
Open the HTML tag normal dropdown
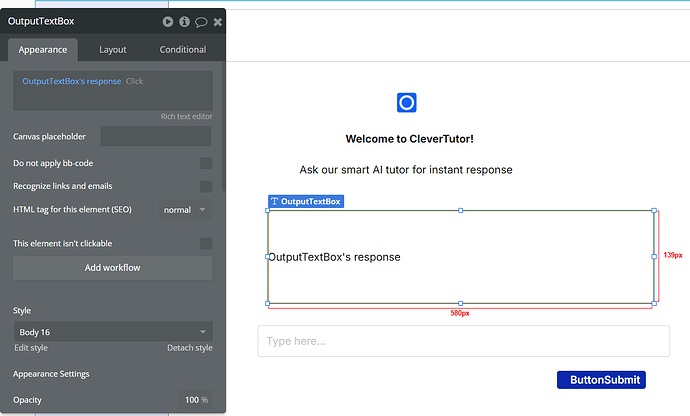tap(185, 210)
